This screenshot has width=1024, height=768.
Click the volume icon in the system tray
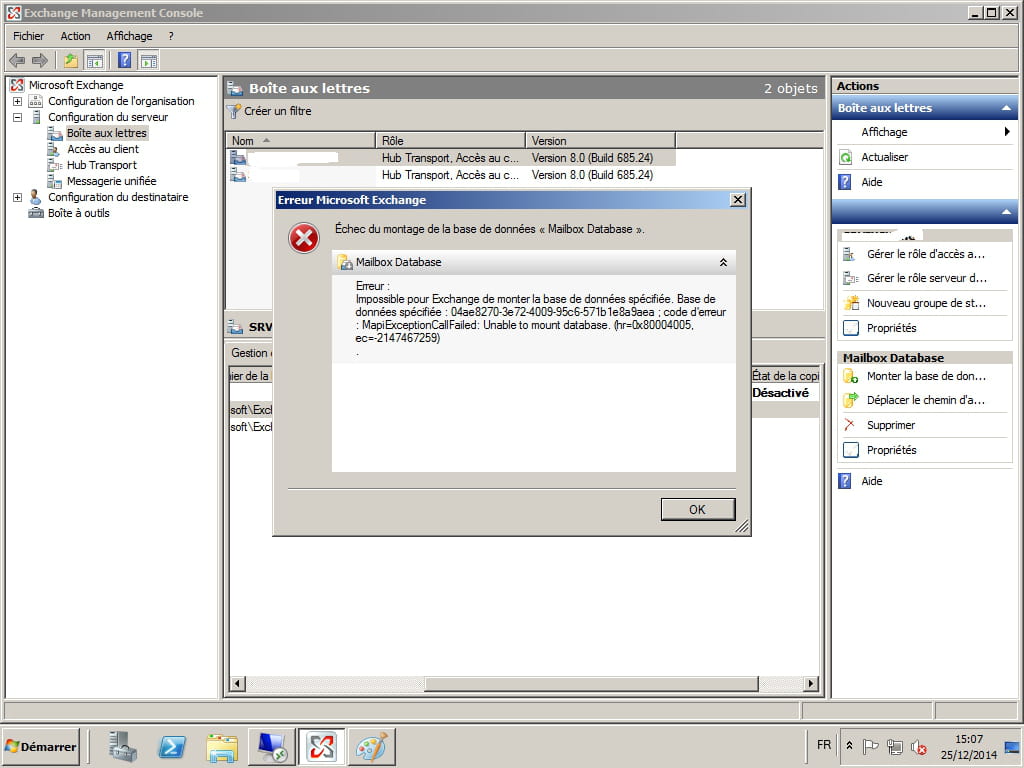tap(919, 746)
